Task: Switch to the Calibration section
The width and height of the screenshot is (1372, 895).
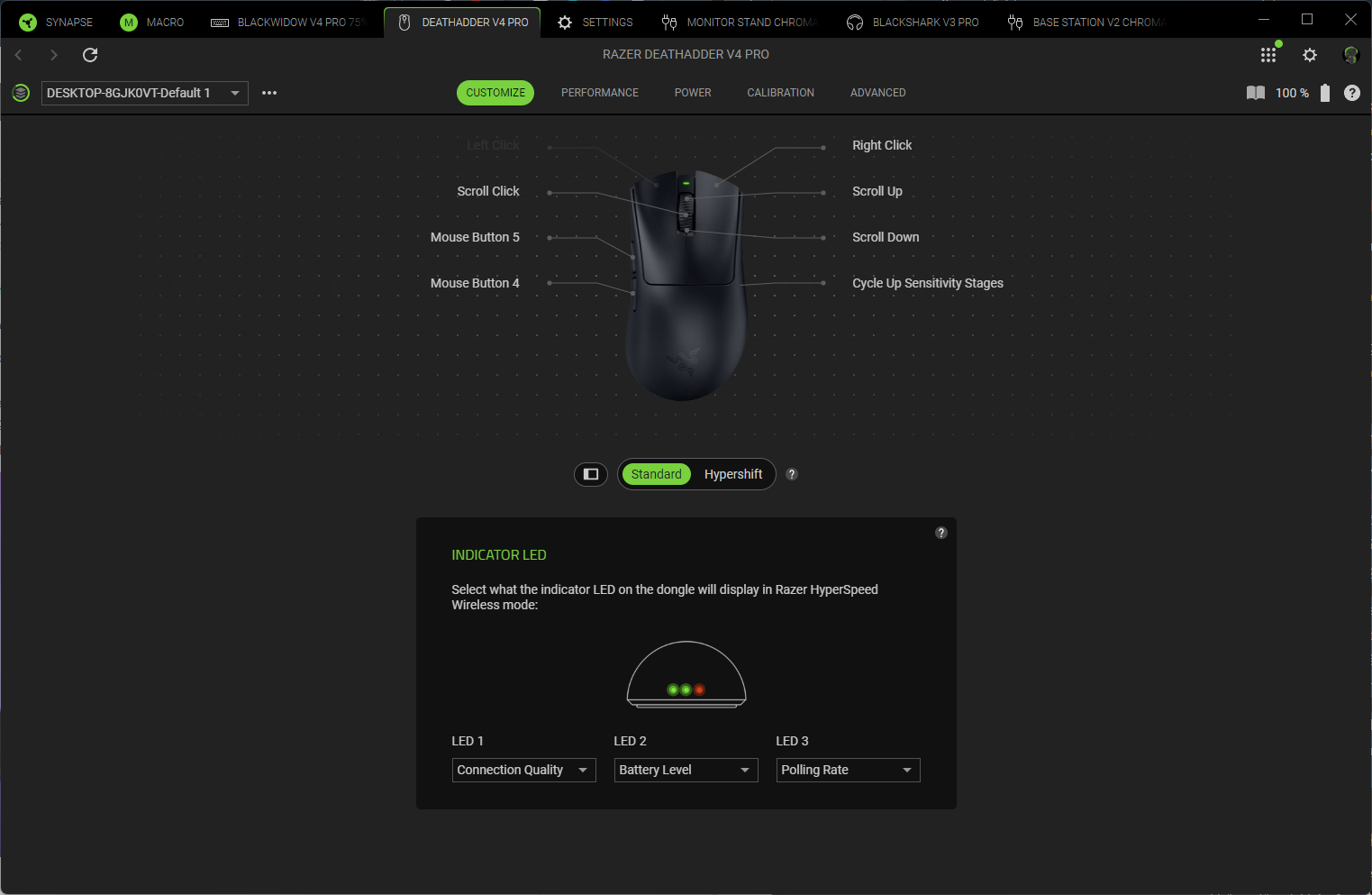Action: tap(781, 93)
